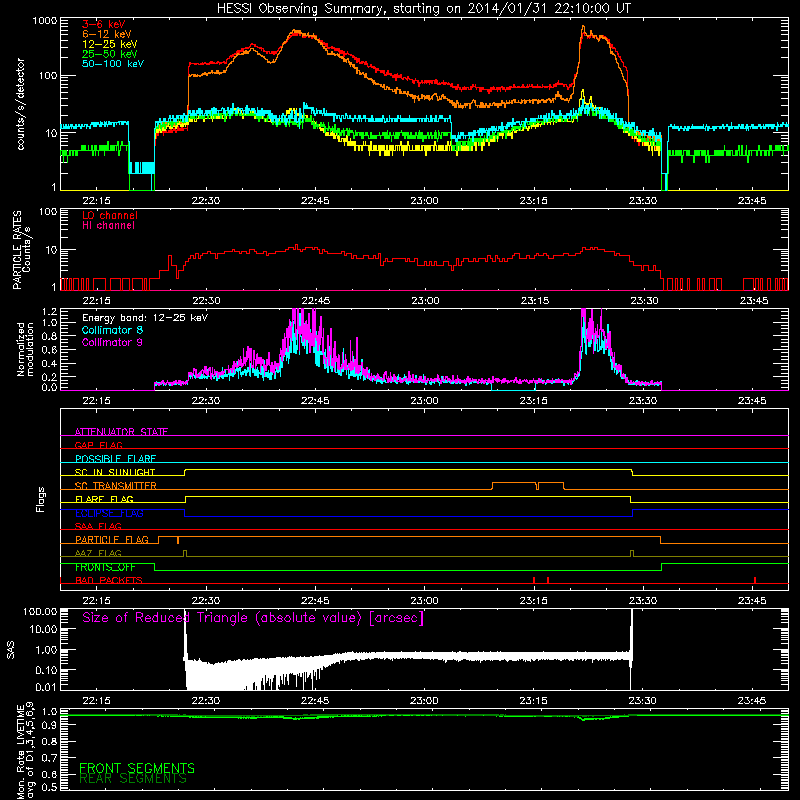The image size is (800, 800).
Task: Click the Flags axis label
Action: (x=41, y=499)
